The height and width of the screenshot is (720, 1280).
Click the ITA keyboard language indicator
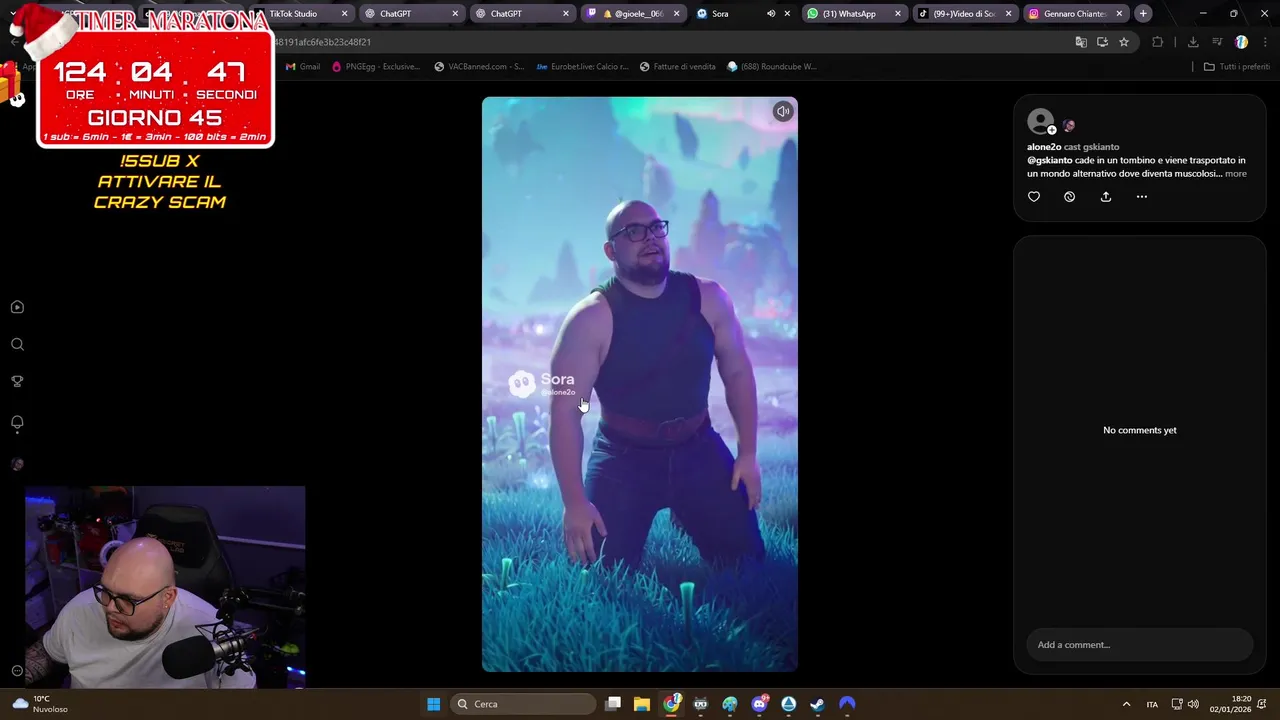pos(1152,704)
